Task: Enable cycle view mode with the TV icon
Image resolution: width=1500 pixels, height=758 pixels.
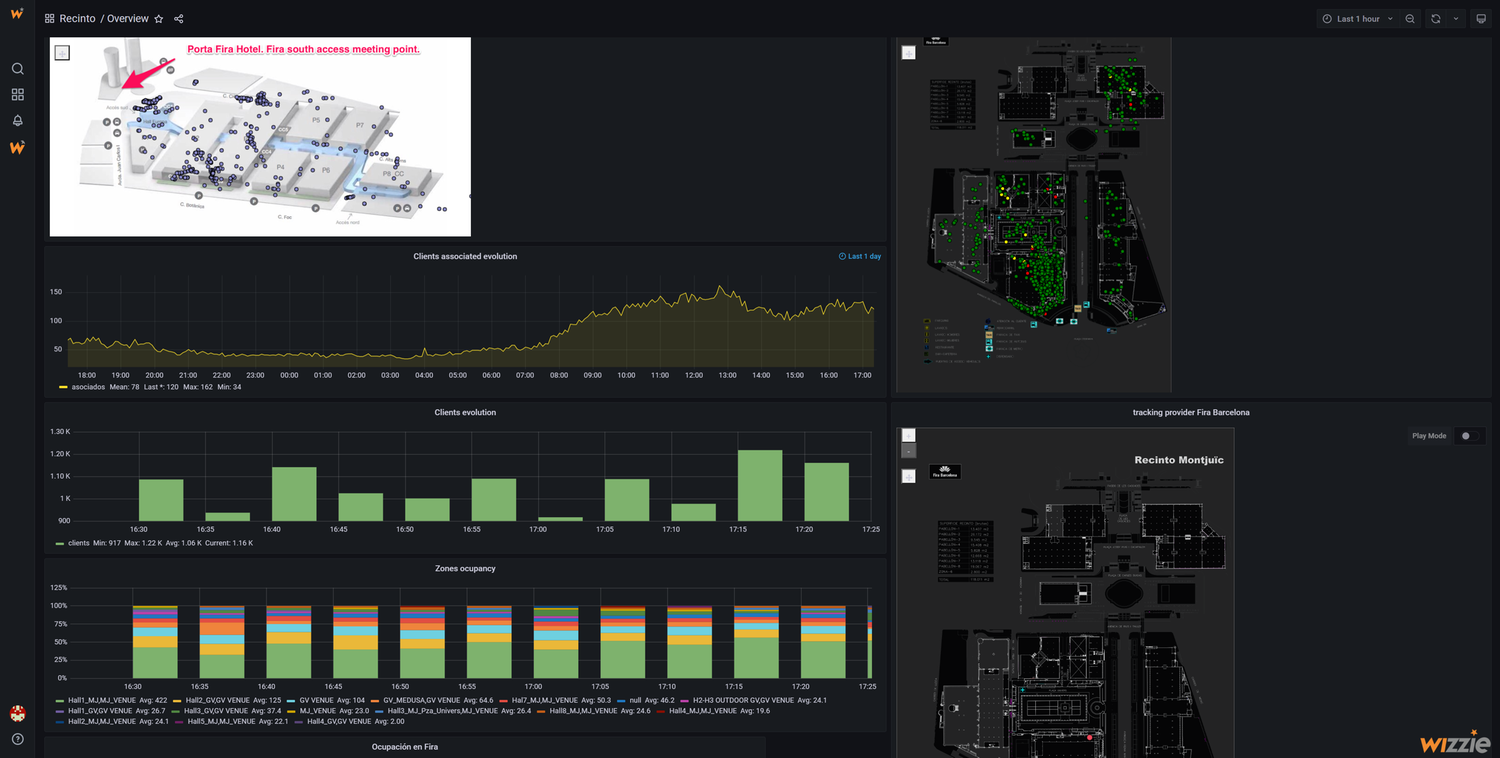Action: 1481,18
